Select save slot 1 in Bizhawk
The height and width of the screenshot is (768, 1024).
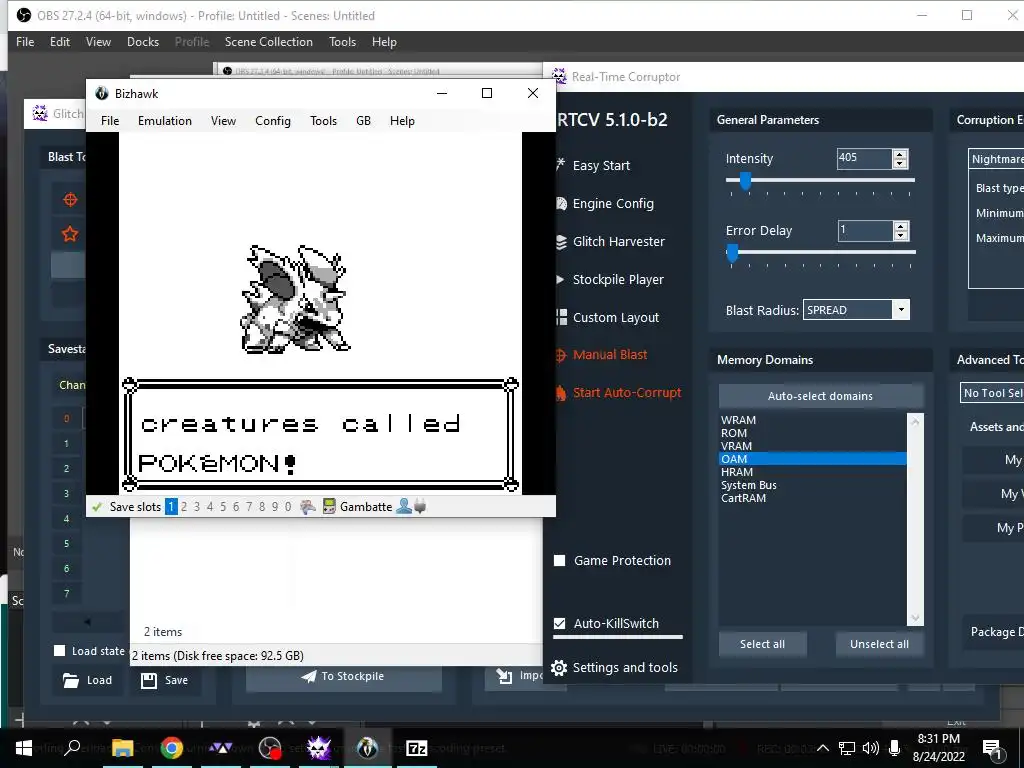[171, 507]
